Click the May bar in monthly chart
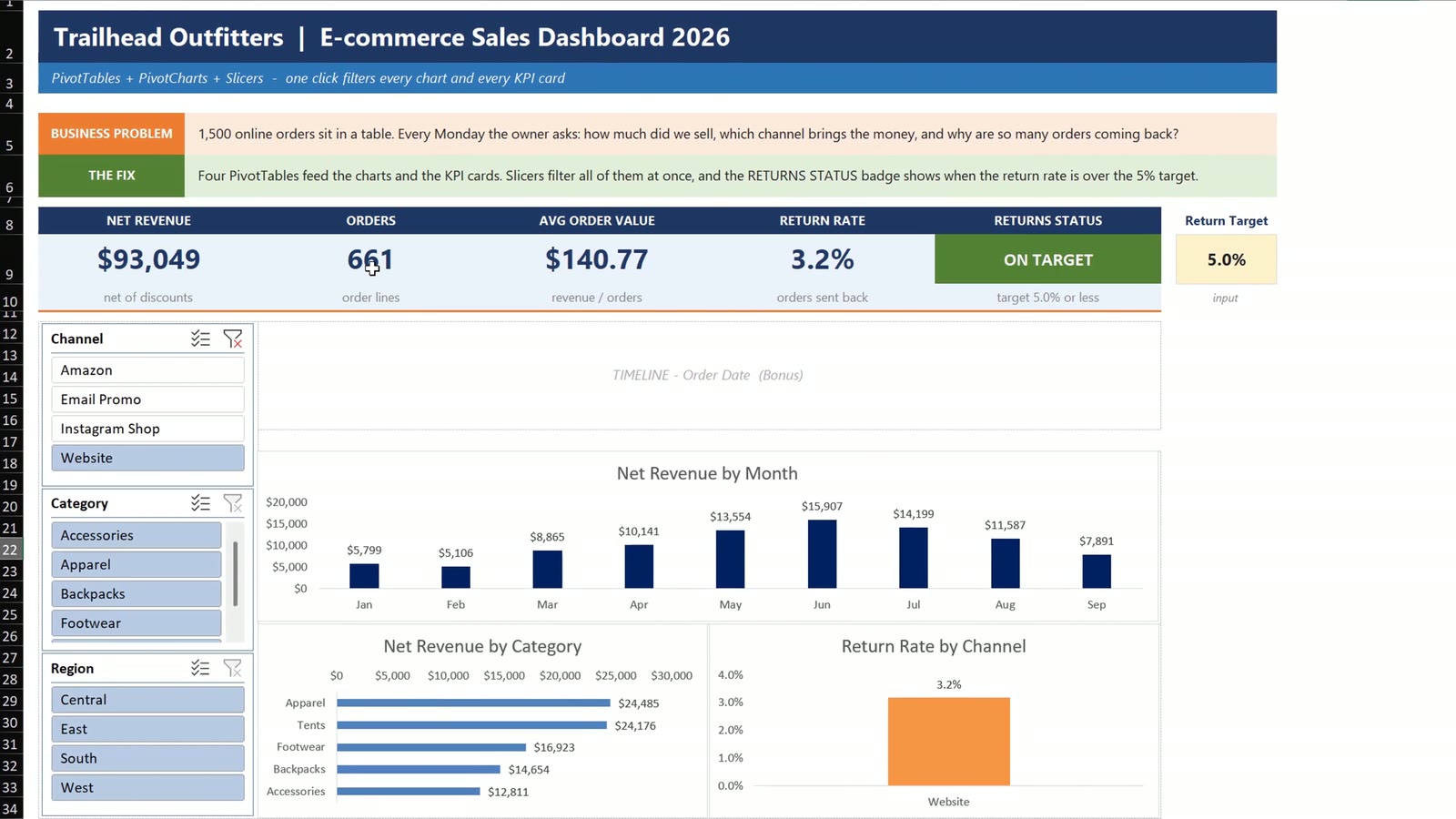1456x819 pixels. pyautogui.click(x=730, y=559)
